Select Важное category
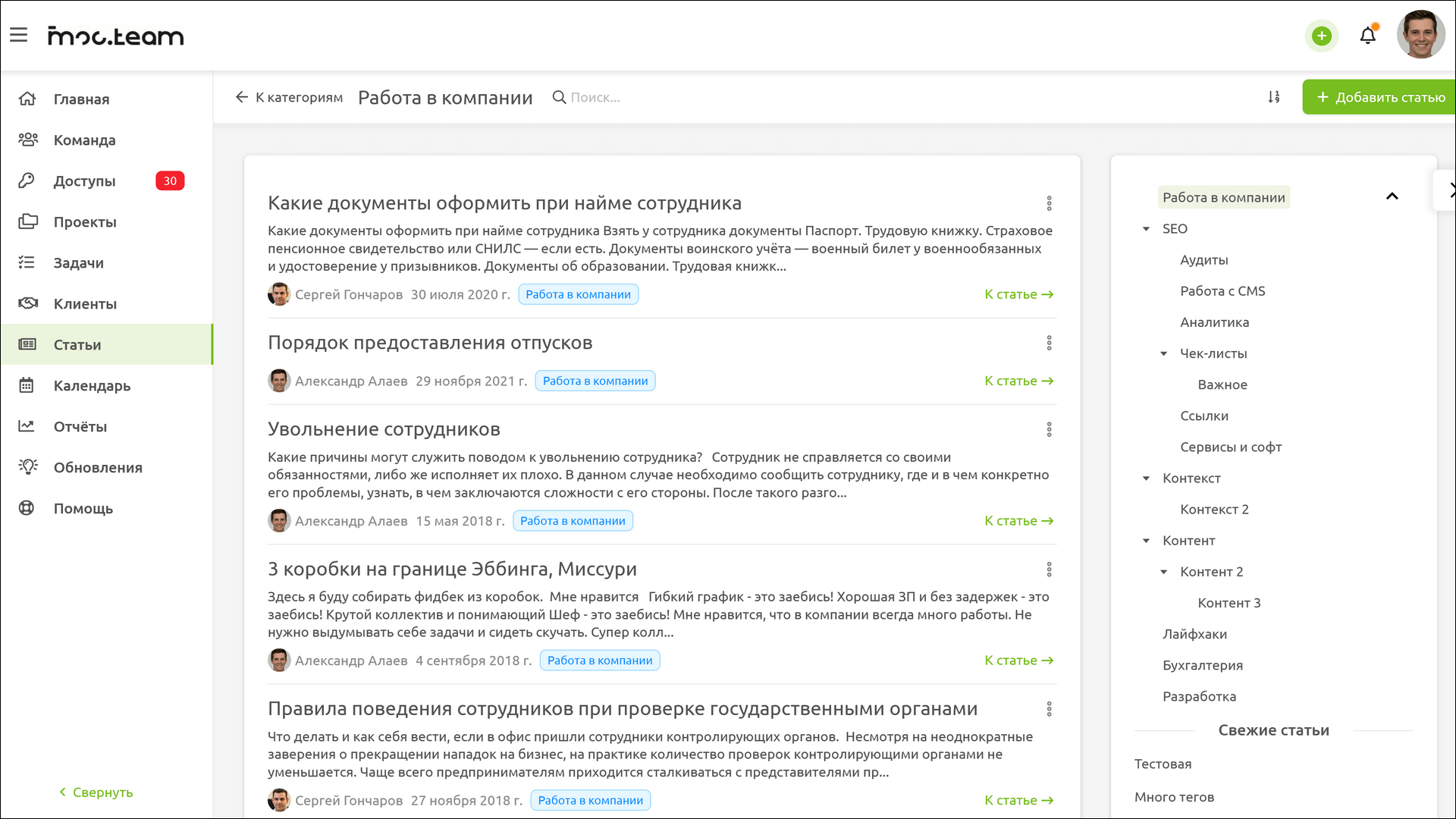The width and height of the screenshot is (1456, 819). [1222, 384]
